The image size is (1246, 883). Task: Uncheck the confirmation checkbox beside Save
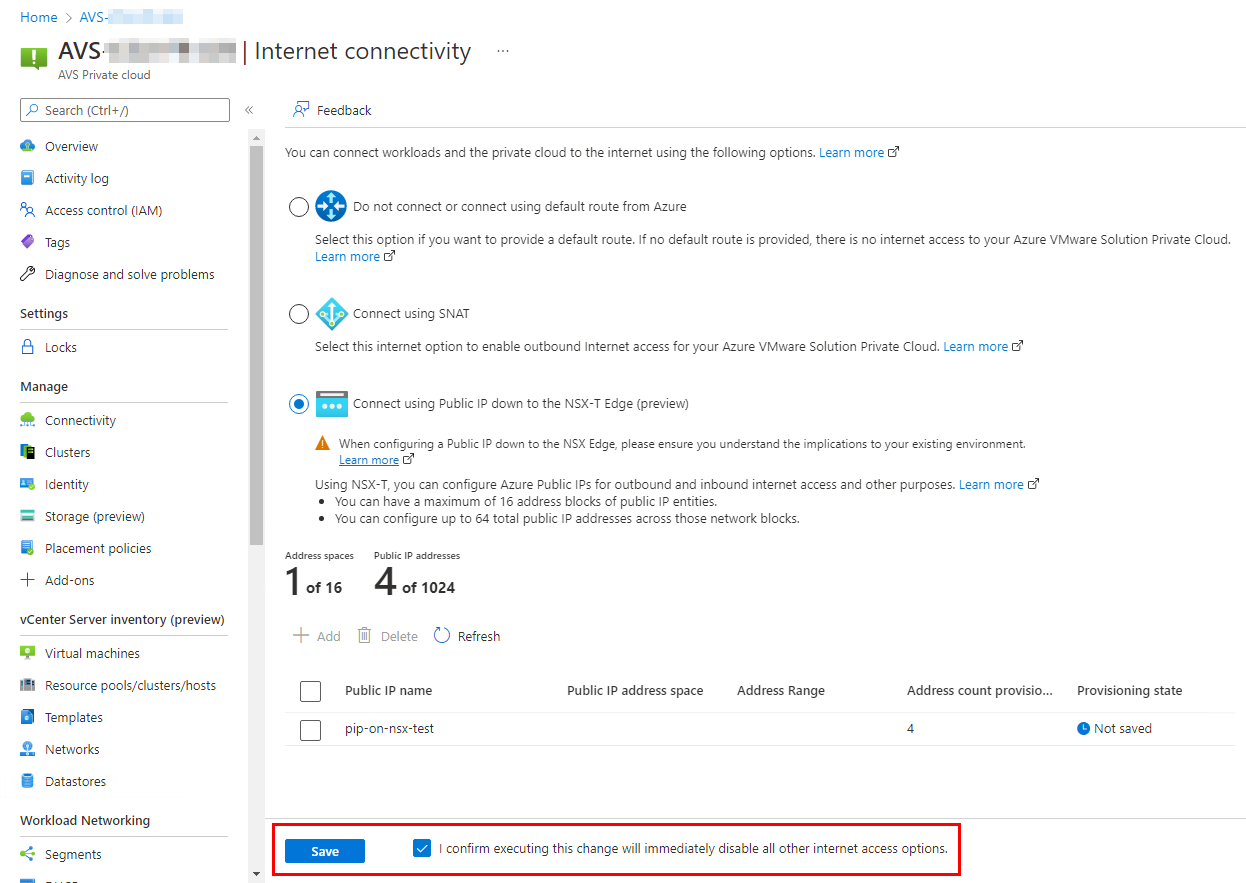click(422, 848)
